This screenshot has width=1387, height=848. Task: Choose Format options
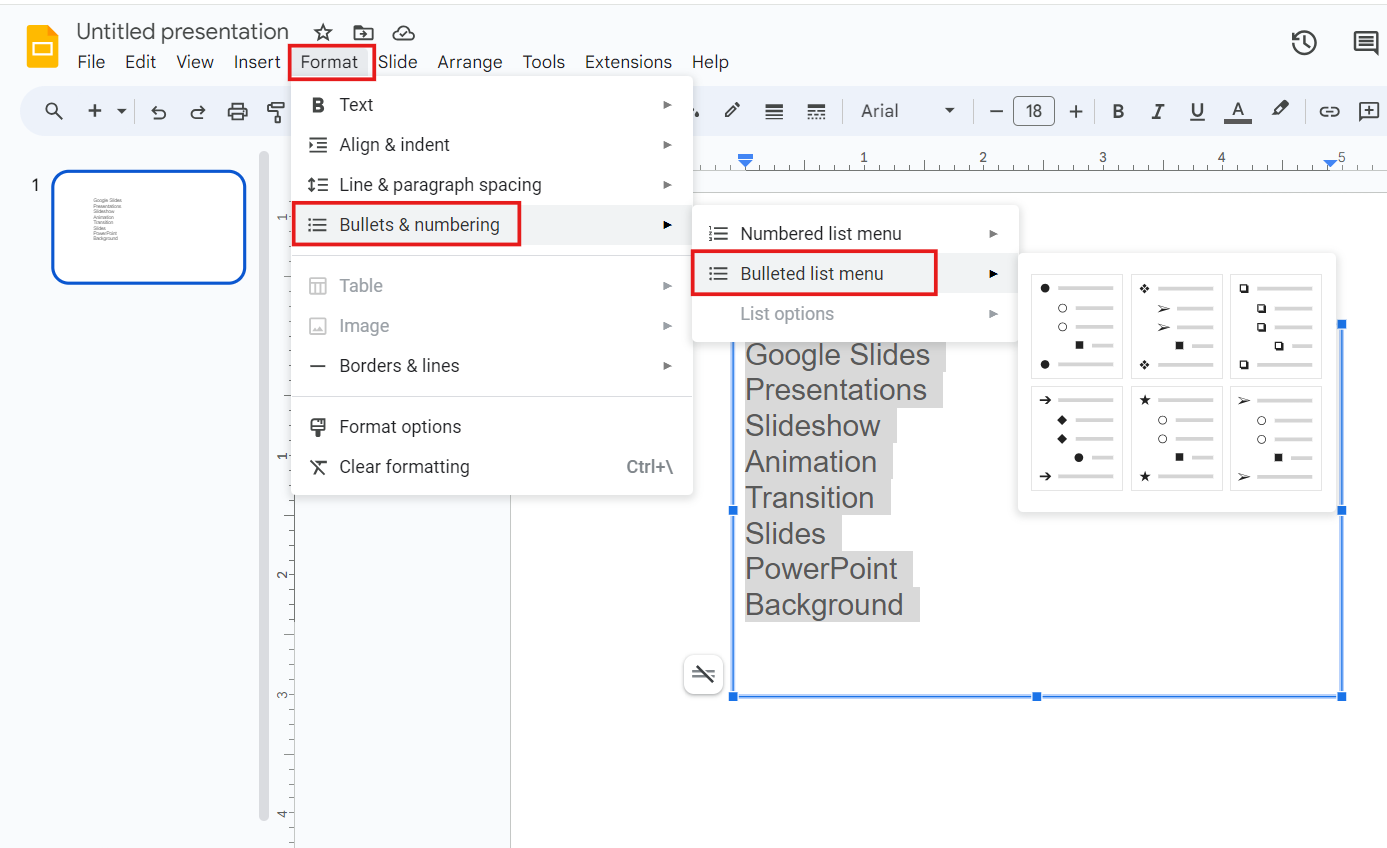point(492,427)
